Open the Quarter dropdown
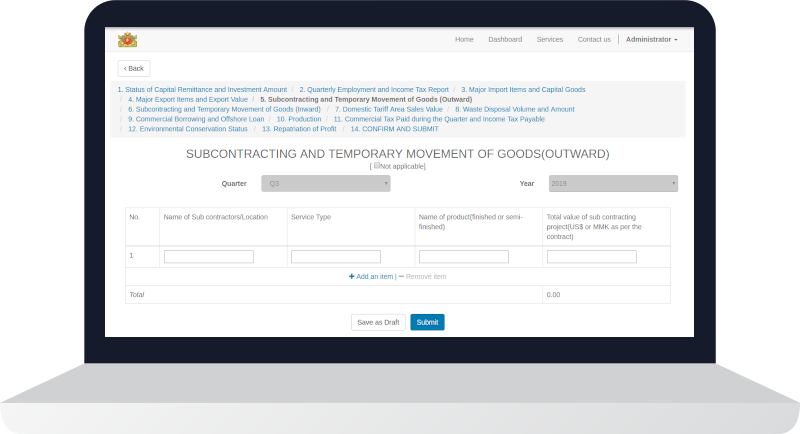The width and height of the screenshot is (800, 434). (x=325, y=183)
